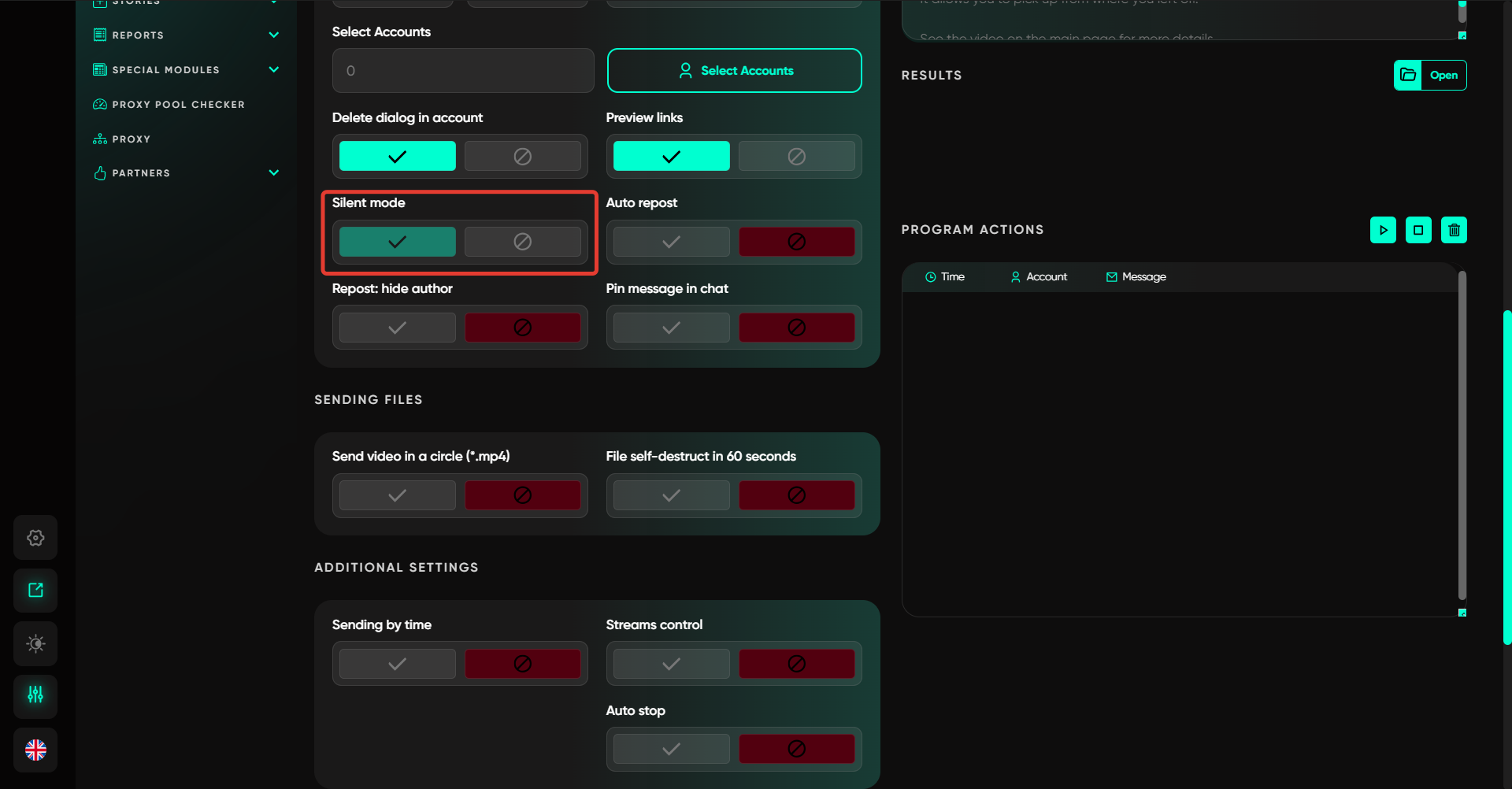Open Proxy Pool Checker in sidebar
Image resolution: width=1512 pixels, height=789 pixels.
tap(178, 104)
